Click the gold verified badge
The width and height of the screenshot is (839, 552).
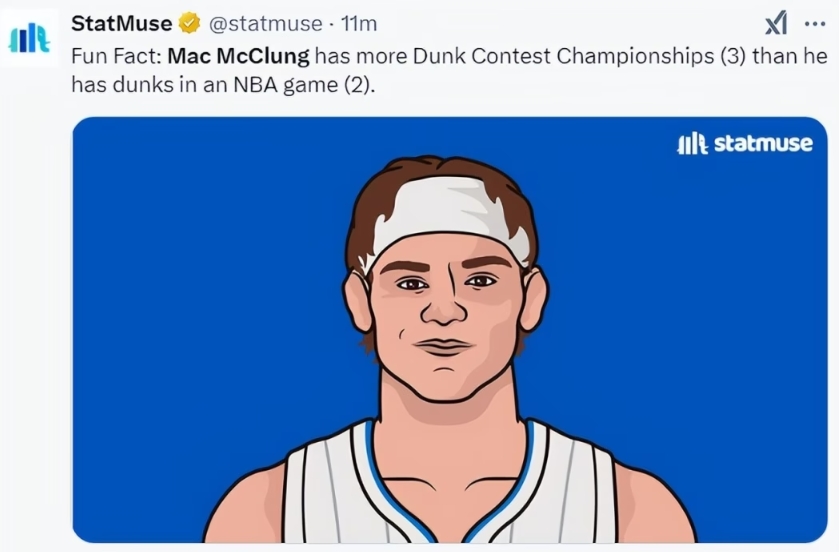(190, 23)
